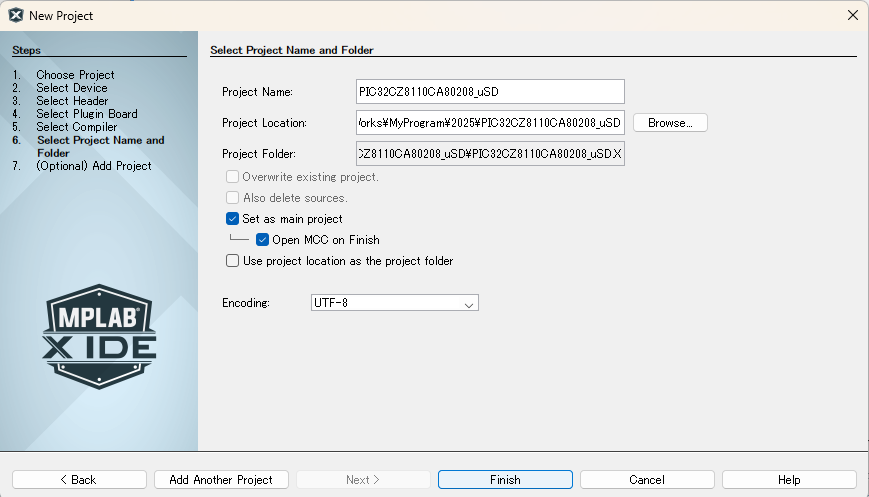The width and height of the screenshot is (869, 497).
Task: Open the Encoding dropdown arrow
Action: pyautogui.click(x=468, y=303)
